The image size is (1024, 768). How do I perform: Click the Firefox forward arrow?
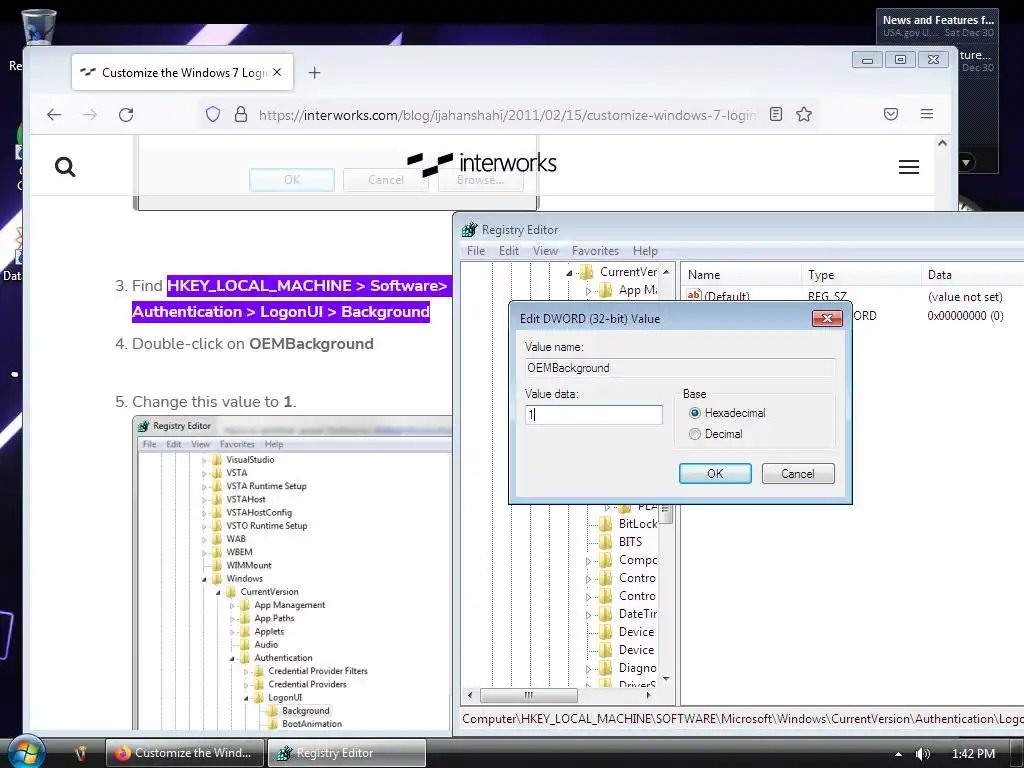click(x=90, y=115)
